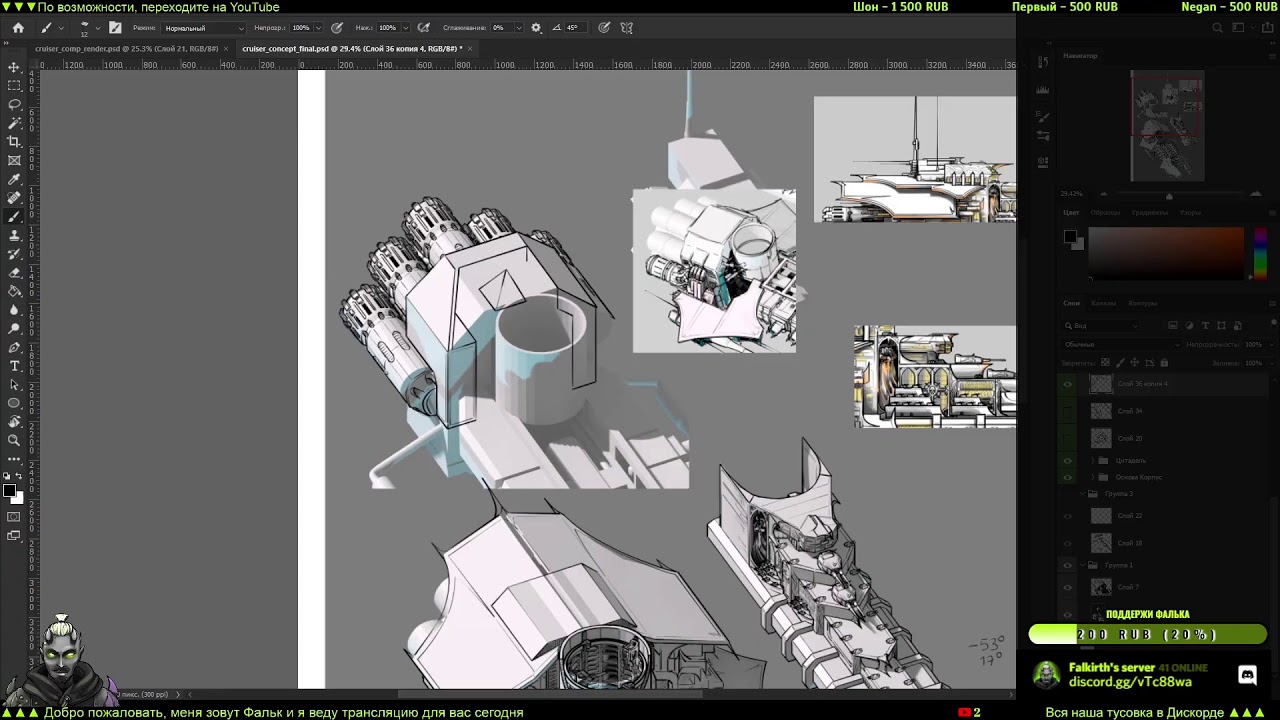The width and height of the screenshot is (1280, 720).
Task: Toggle pressure for size icon
Action: [605, 28]
